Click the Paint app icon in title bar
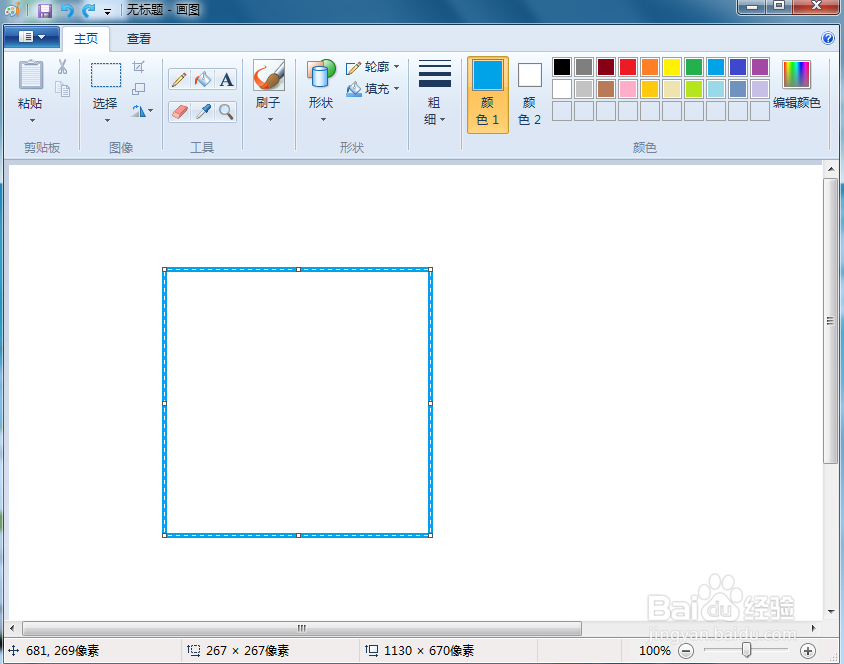 tap(12, 10)
